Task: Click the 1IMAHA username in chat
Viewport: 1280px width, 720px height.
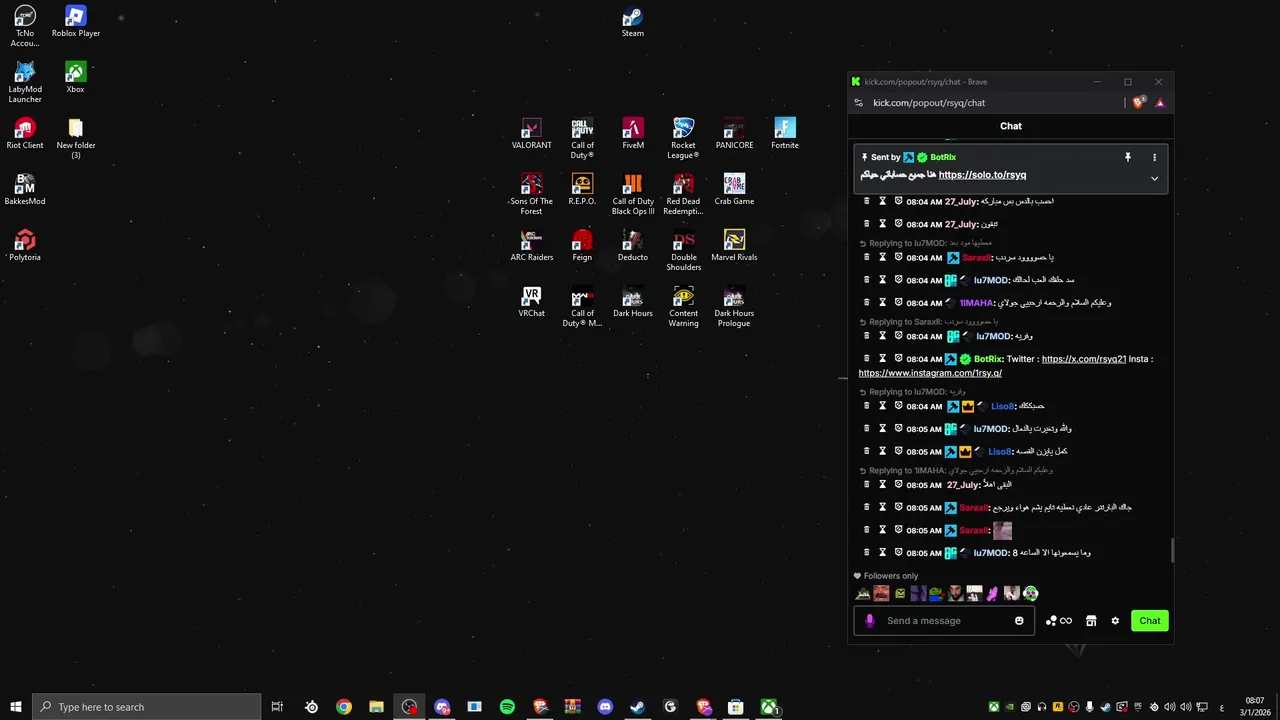Action: [977, 303]
